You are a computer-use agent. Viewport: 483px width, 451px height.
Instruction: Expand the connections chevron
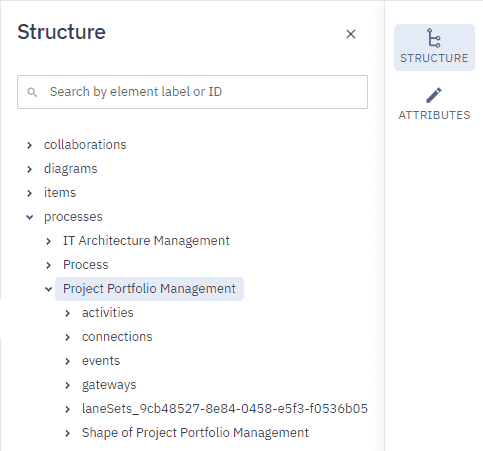tap(68, 337)
